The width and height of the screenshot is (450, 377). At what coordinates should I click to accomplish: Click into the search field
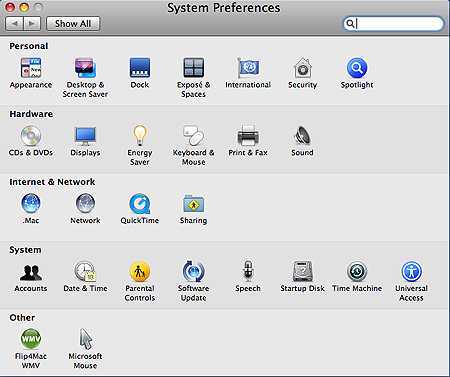(x=393, y=24)
